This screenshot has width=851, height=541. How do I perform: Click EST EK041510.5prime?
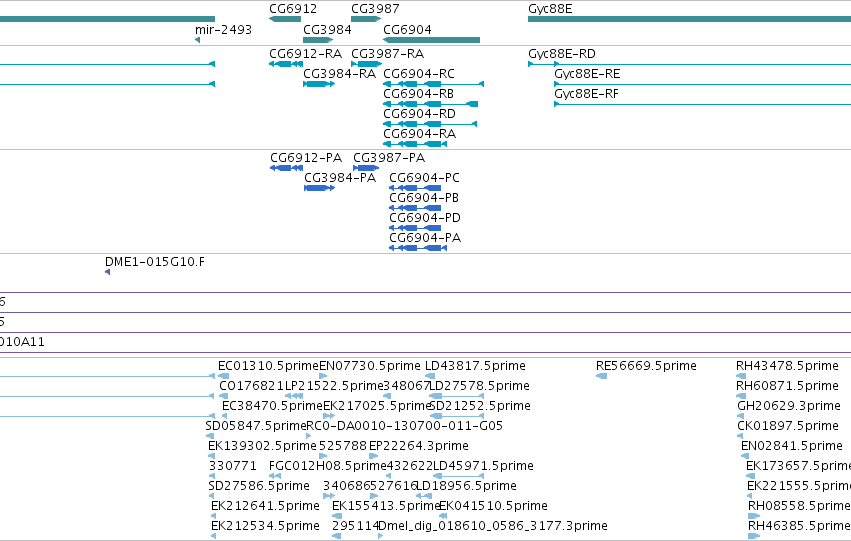493,507
